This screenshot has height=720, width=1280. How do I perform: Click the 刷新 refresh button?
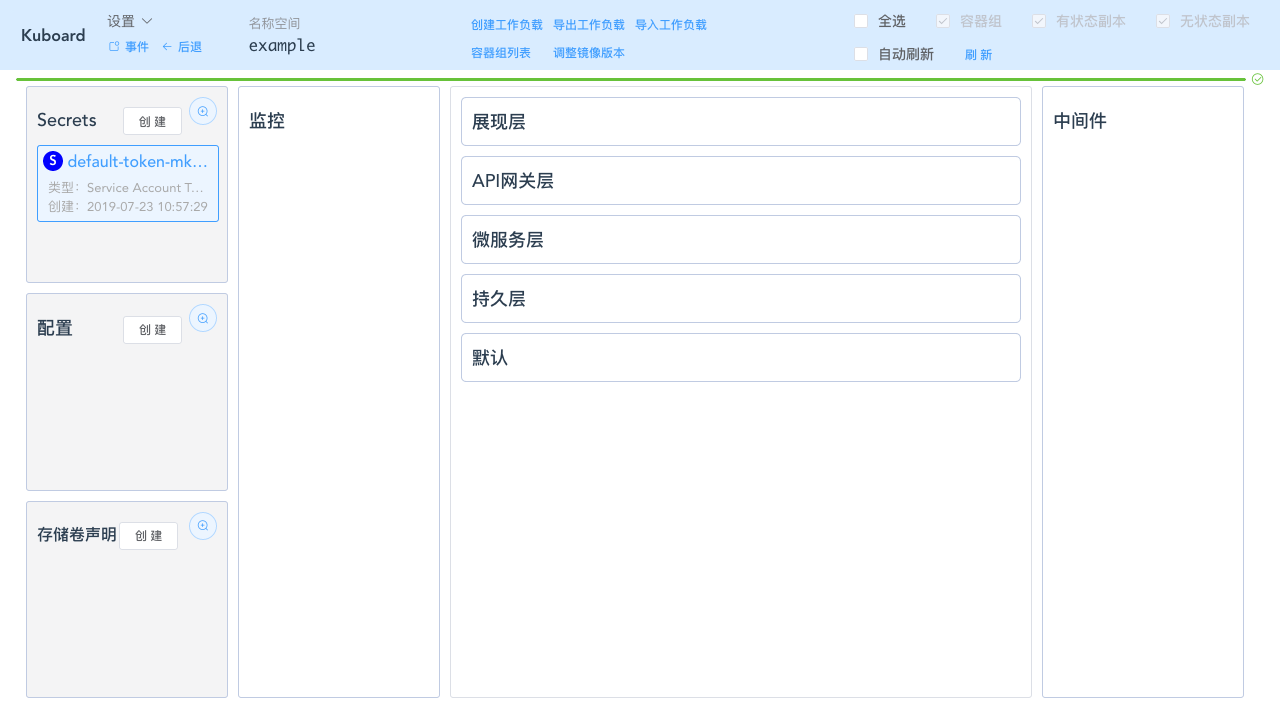click(x=979, y=55)
